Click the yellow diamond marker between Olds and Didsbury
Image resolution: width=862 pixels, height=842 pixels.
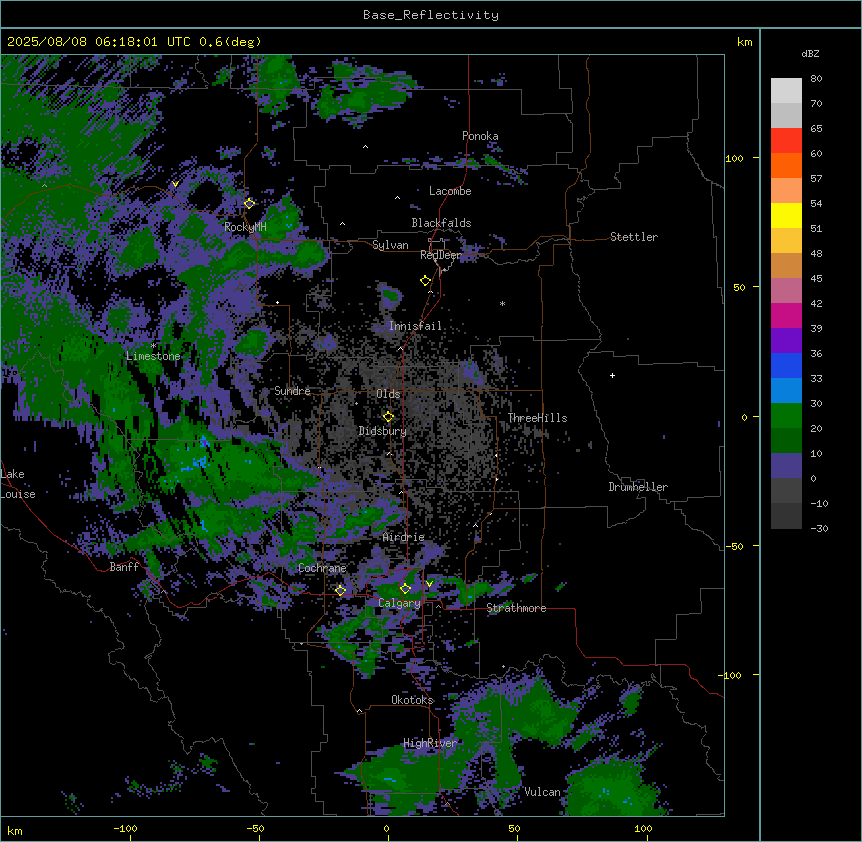[388, 417]
